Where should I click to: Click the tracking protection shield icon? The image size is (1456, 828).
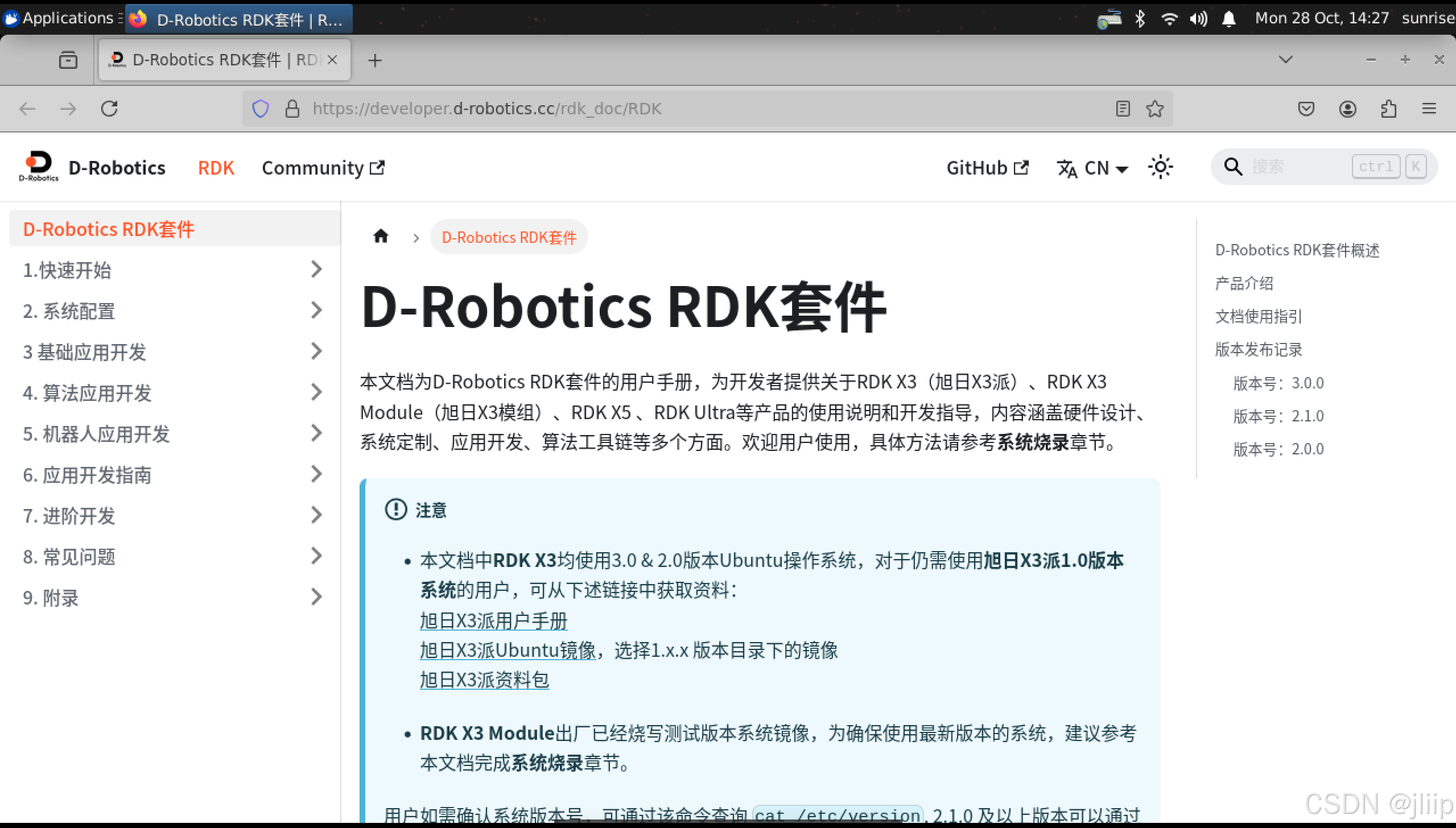click(260, 109)
